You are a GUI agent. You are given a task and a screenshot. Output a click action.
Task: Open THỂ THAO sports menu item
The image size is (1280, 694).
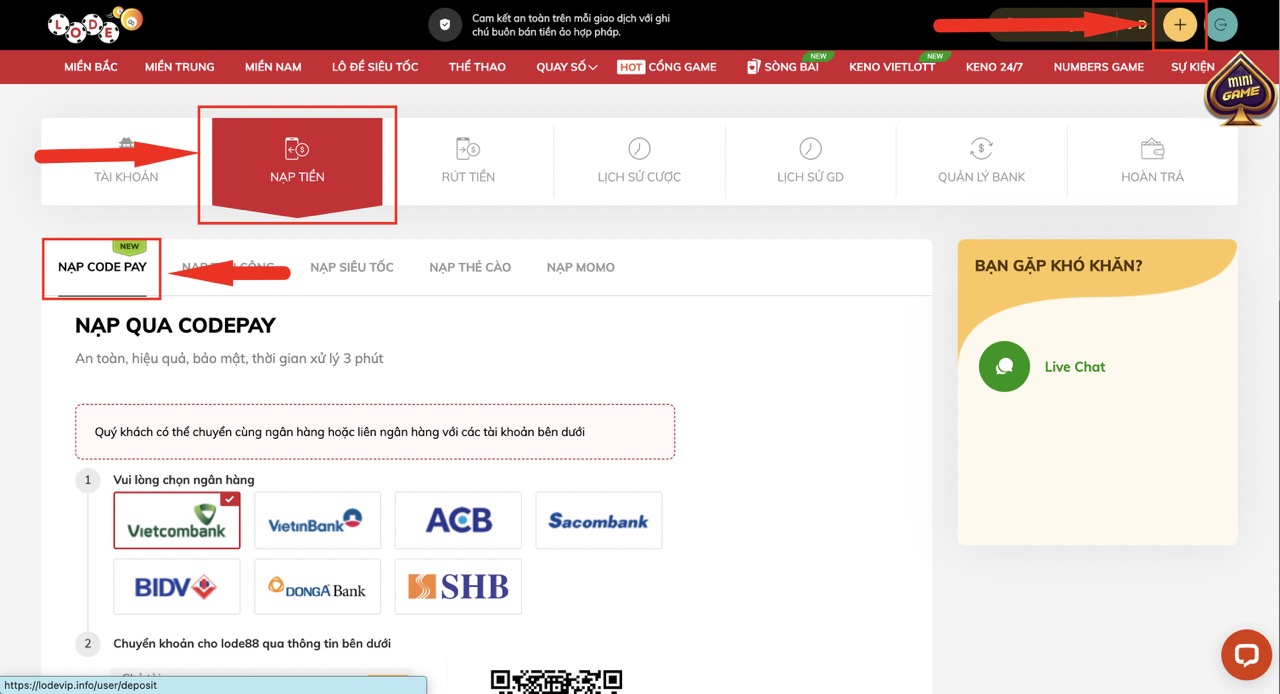pos(477,67)
